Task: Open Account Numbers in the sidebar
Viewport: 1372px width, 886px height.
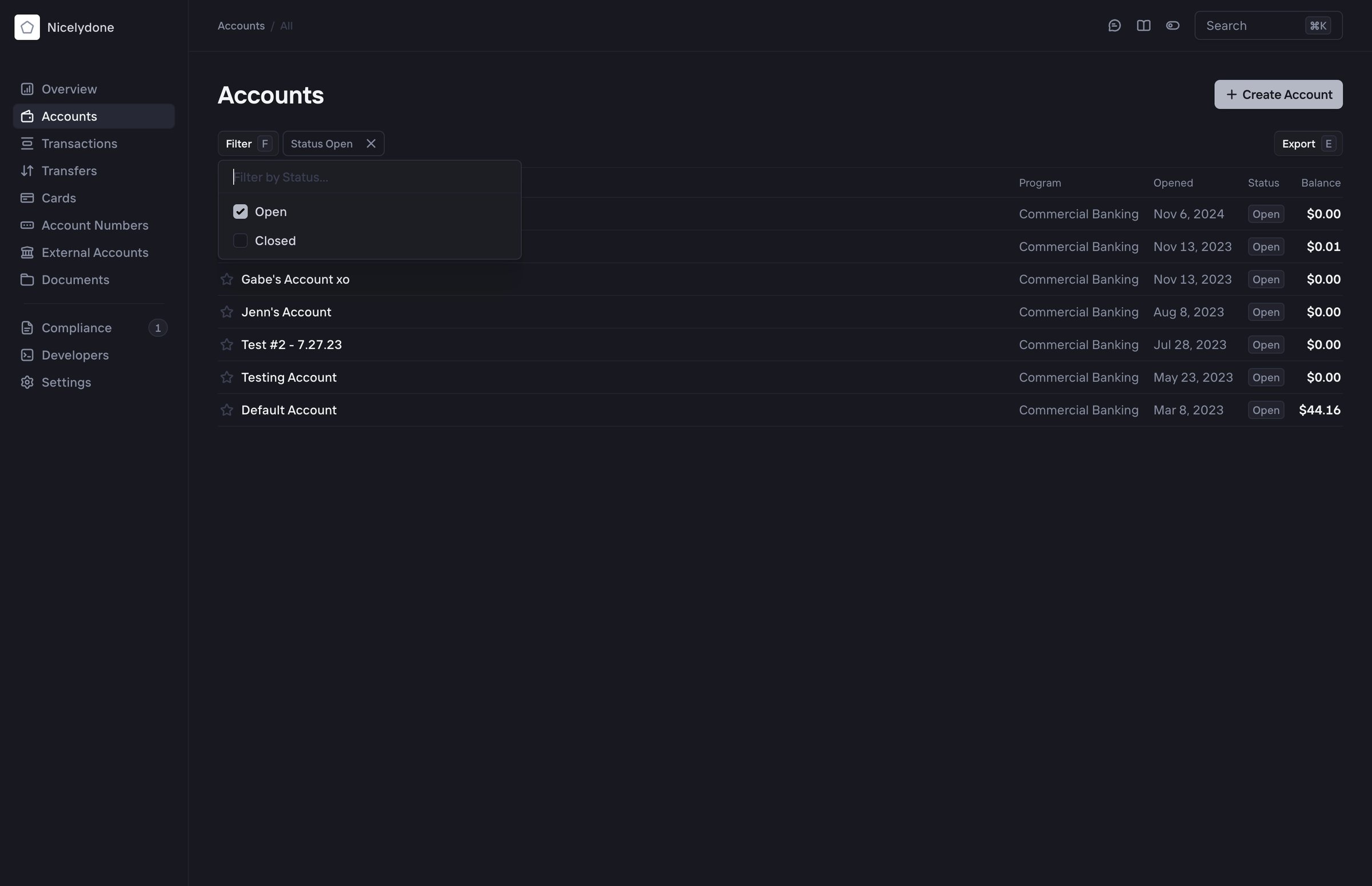Action: pos(94,225)
